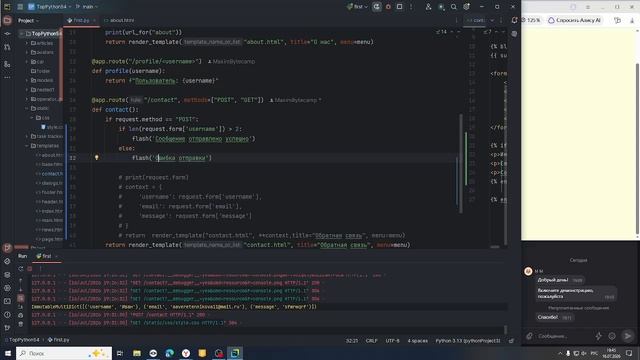Image resolution: width=640 pixels, height=360 pixels.
Task: Click 'Спросить Алису AI' button in browser
Action: 575,20
